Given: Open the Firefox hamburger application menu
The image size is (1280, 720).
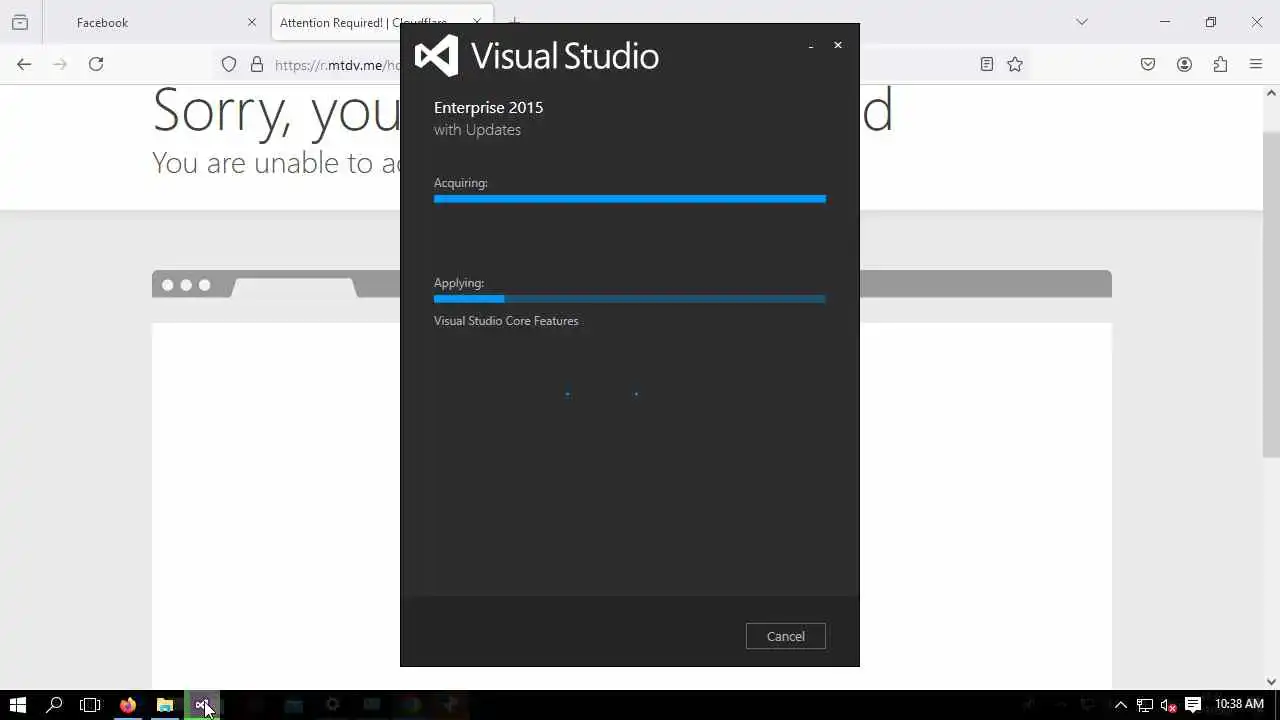Looking at the screenshot, I should coord(1256,64).
